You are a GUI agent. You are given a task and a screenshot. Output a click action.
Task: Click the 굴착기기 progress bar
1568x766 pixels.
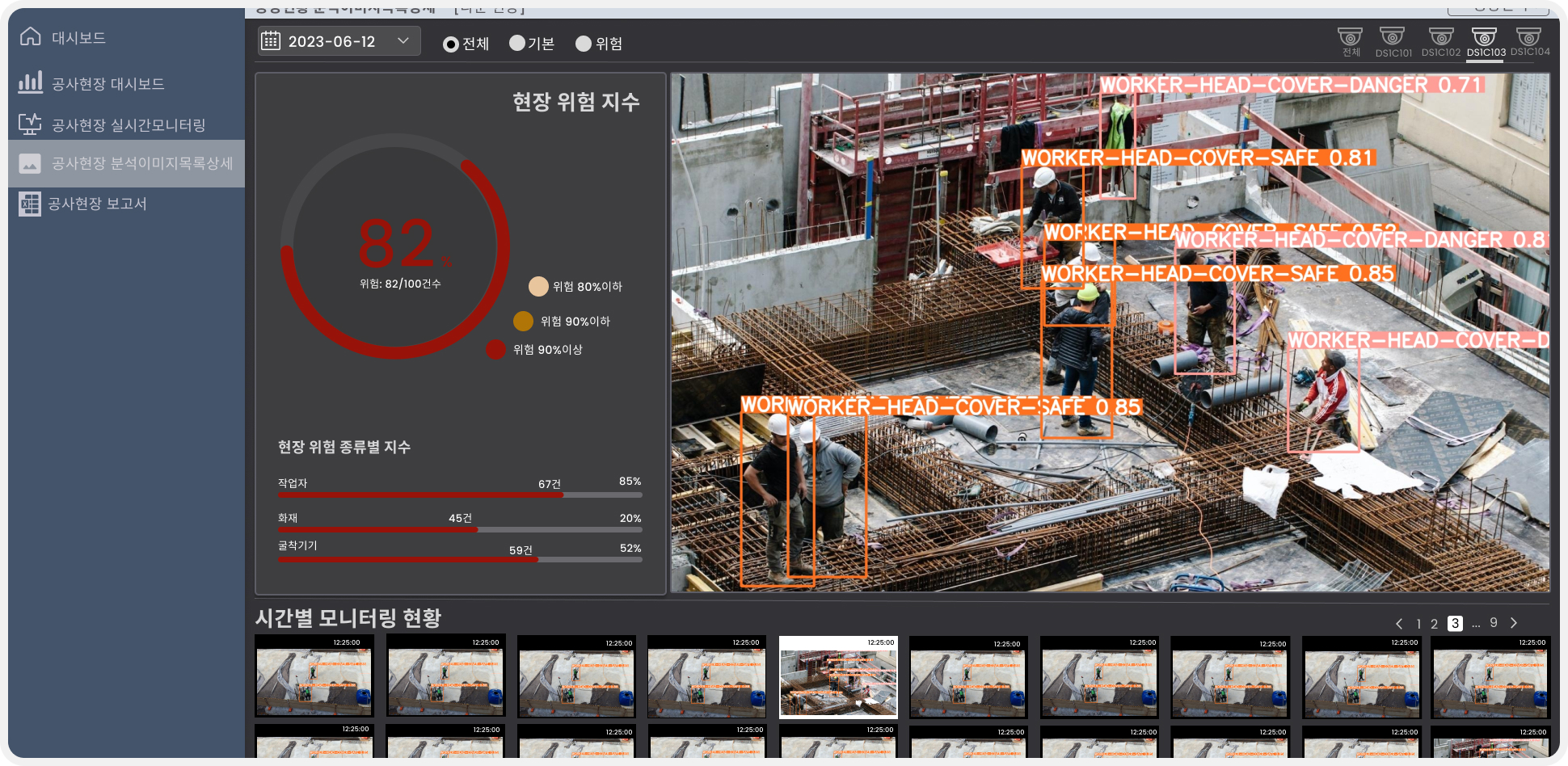pyautogui.click(x=460, y=559)
